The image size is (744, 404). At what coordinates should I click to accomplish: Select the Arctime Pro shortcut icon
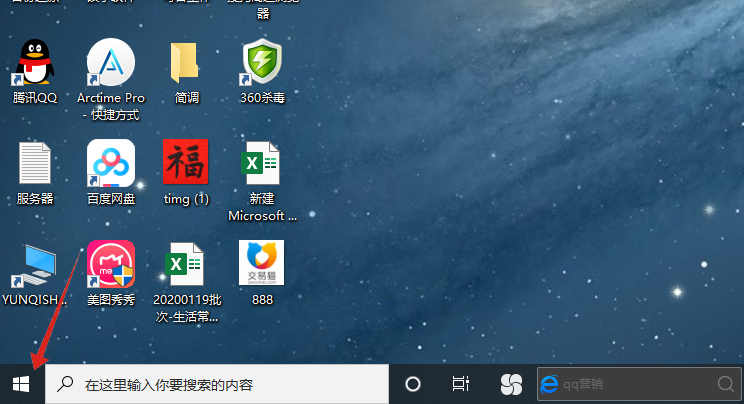[x=111, y=62]
